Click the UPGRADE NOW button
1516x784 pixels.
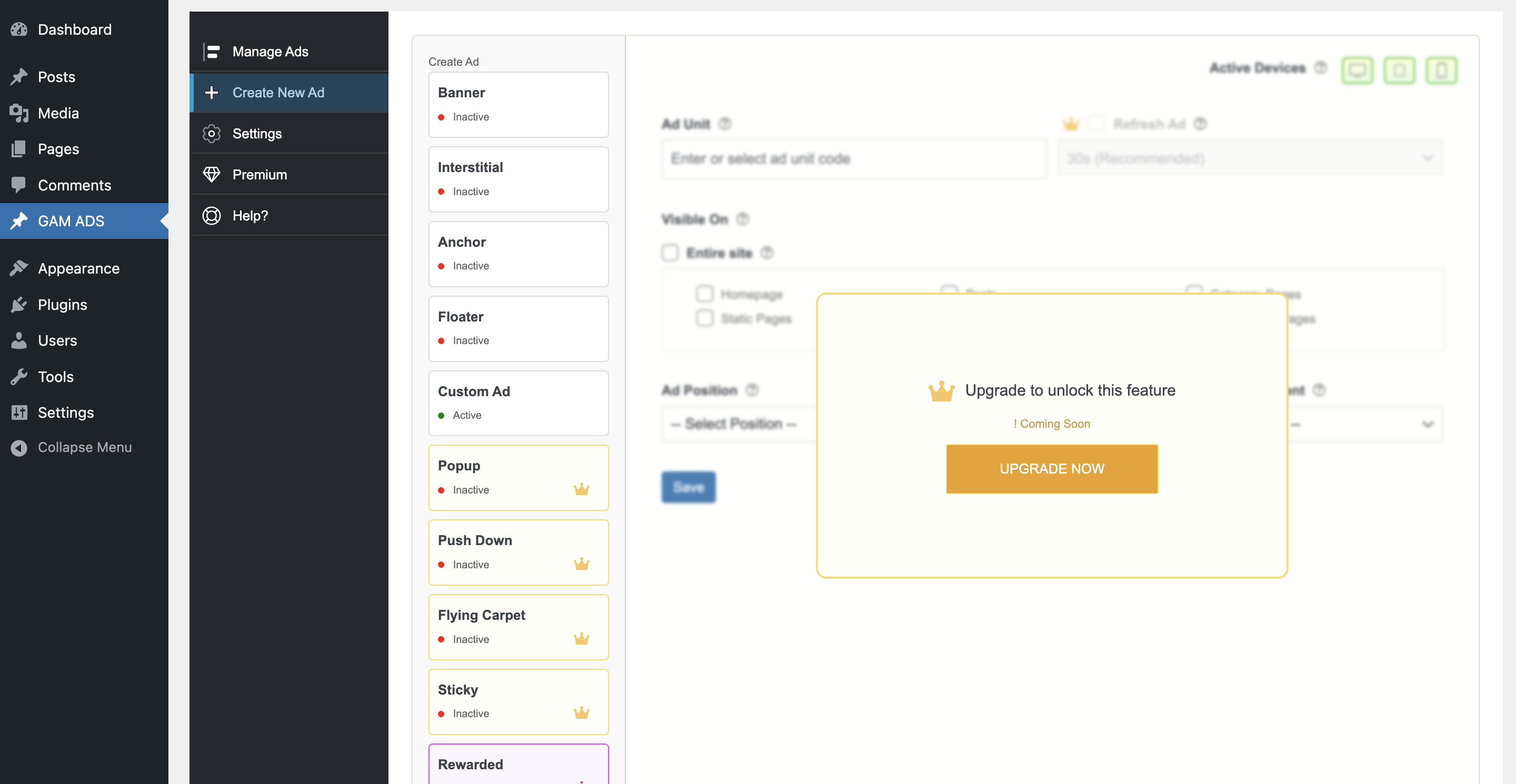click(1052, 468)
